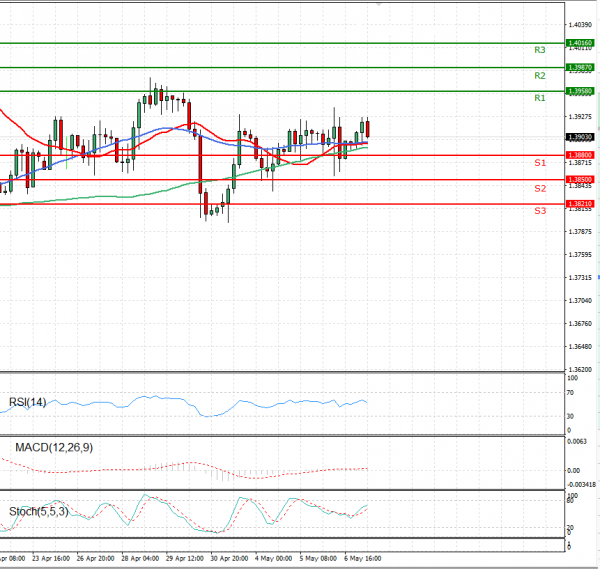The image size is (600, 569).
Task: Click the 1.39275 price axis value
Action: tap(580, 117)
